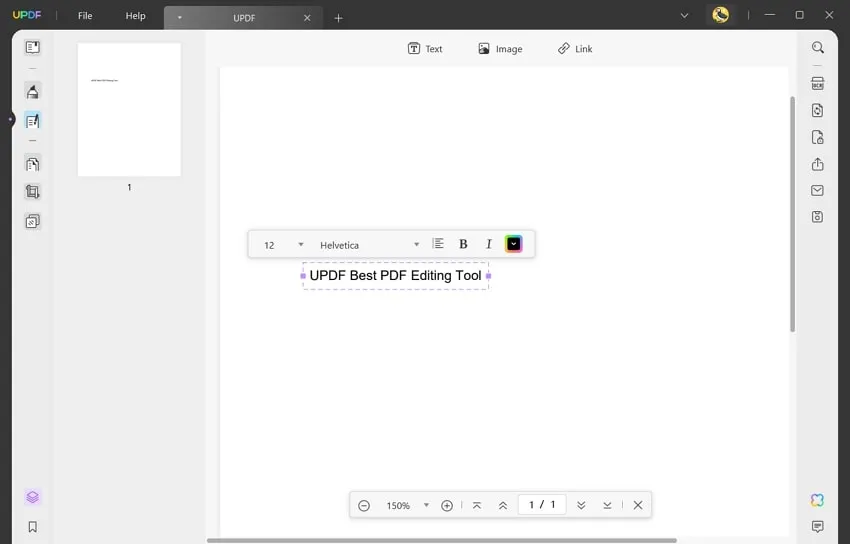Expand the tab list chevron
850x544 pixels.
click(685, 16)
